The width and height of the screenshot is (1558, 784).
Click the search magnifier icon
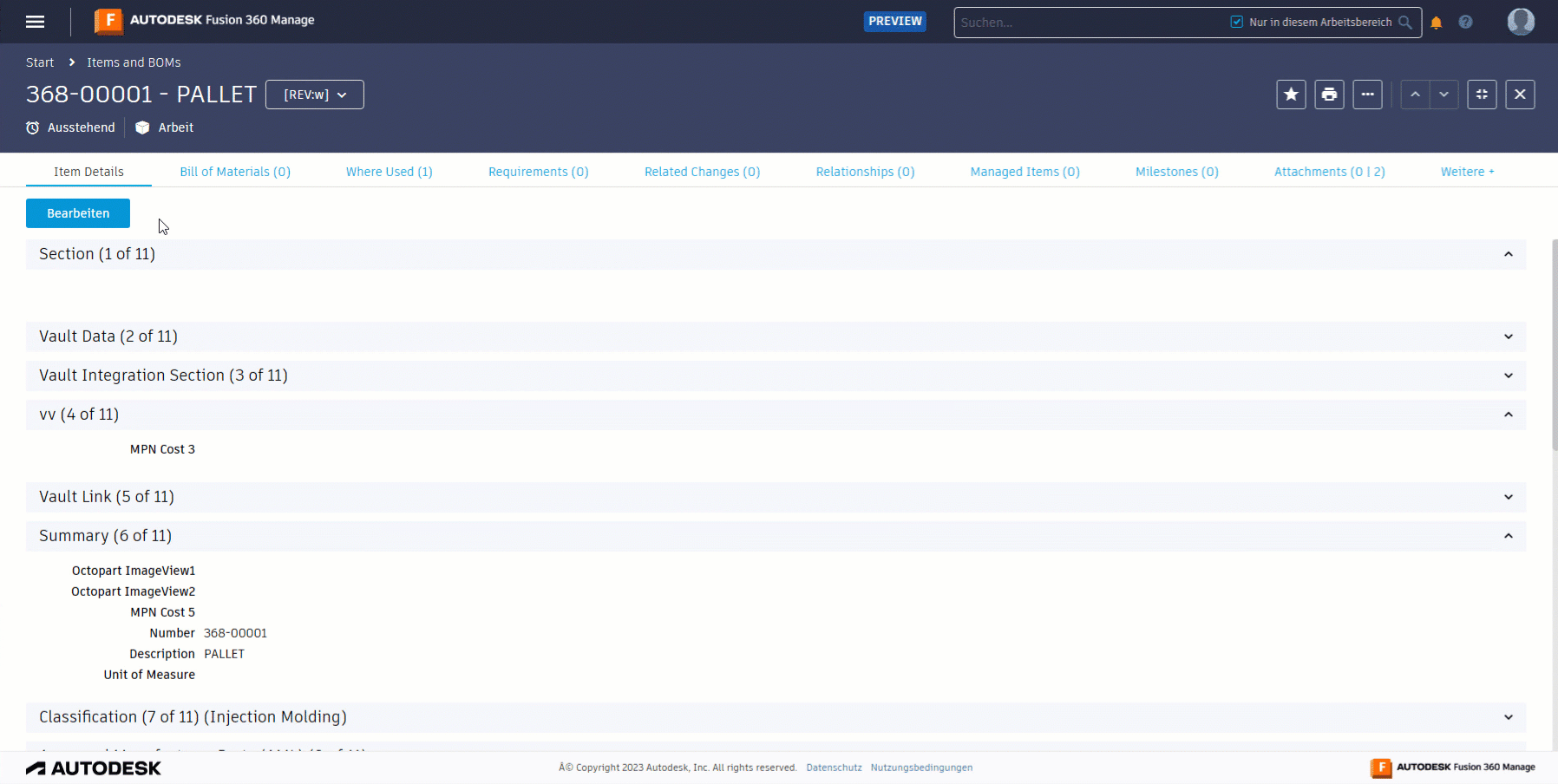click(x=1404, y=23)
